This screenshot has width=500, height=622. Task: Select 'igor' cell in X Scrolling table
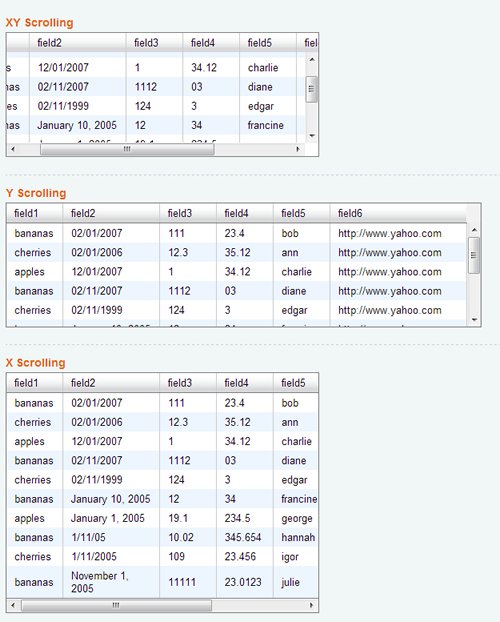click(x=296, y=557)
